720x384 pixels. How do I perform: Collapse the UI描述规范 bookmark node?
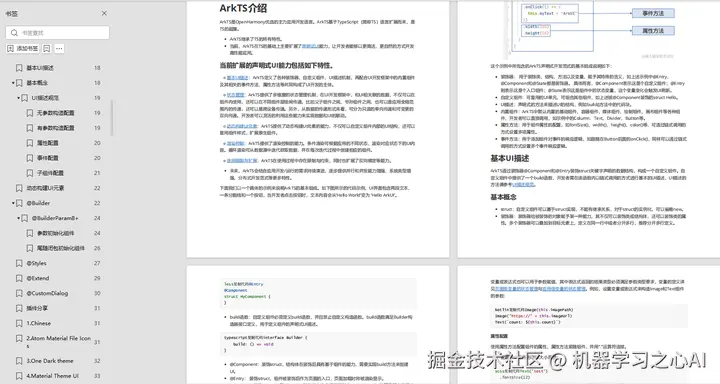[18, 98]
